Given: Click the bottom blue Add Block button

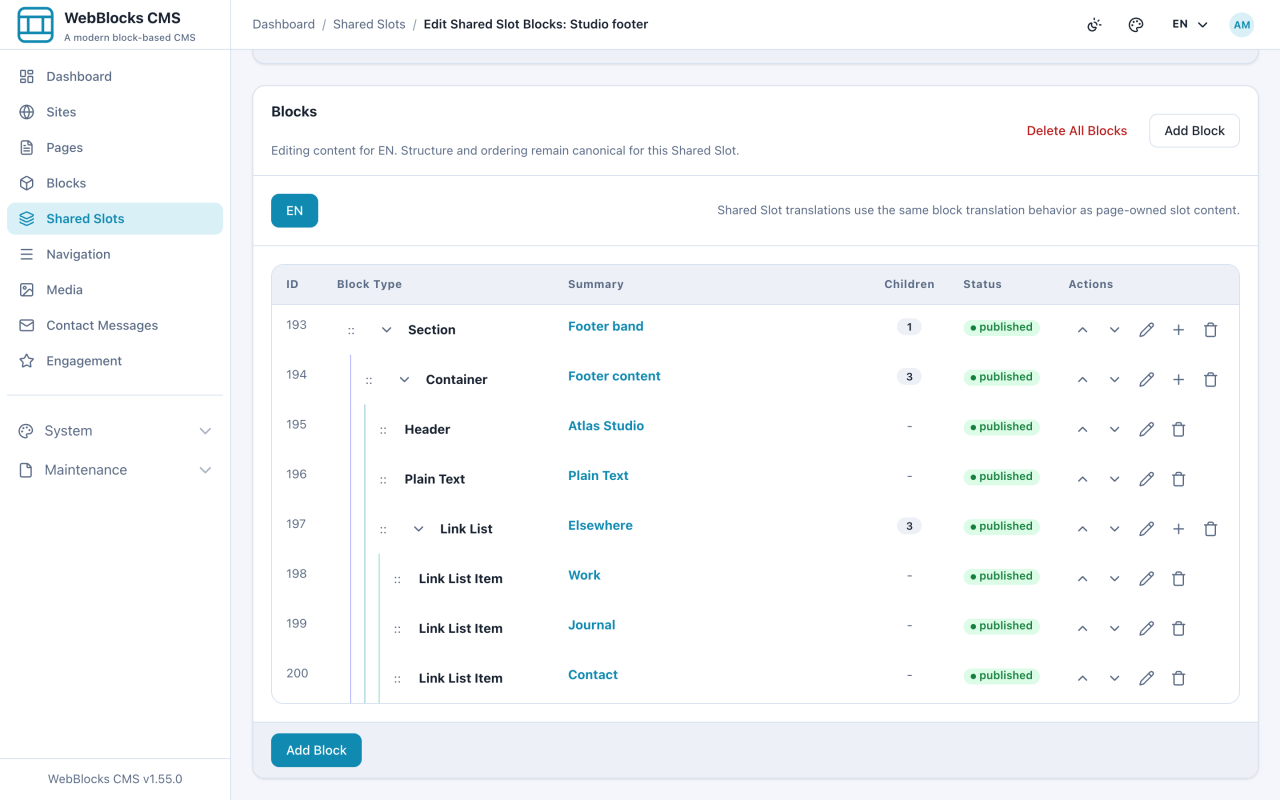Looking at the screenshot, I should 316,750.
